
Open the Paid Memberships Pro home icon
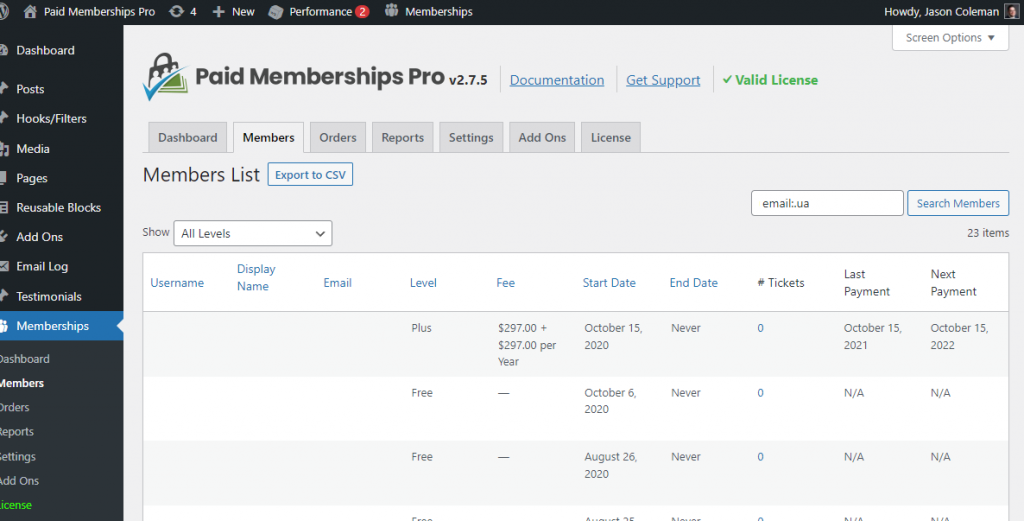30,12
